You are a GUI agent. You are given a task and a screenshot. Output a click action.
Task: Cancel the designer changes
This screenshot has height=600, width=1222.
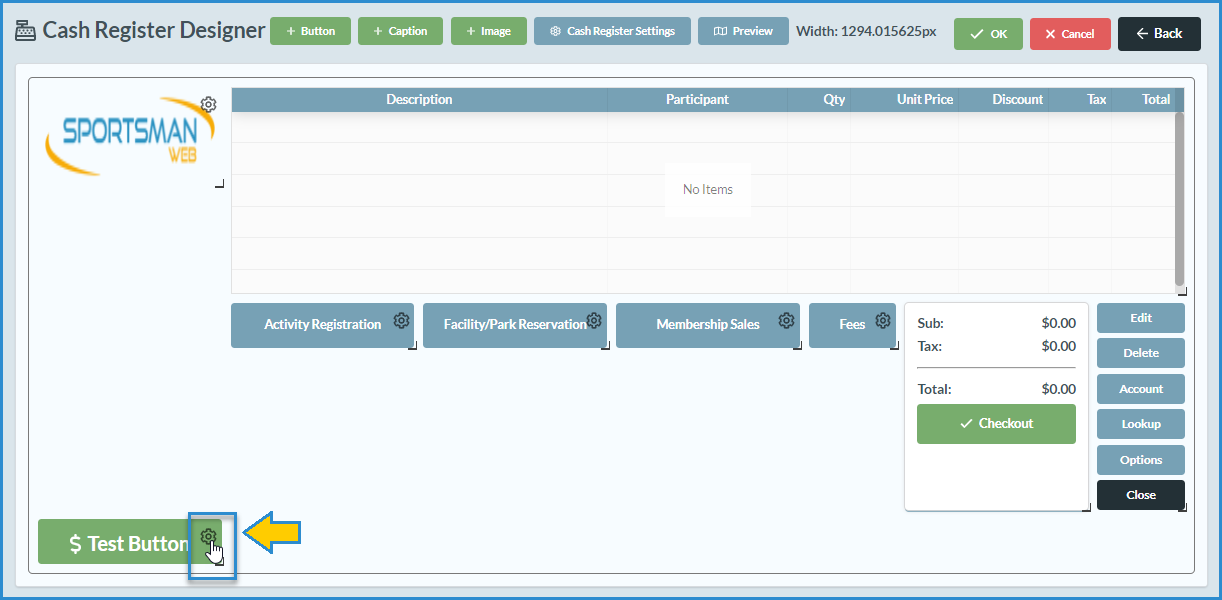[x=1069, y=34]
